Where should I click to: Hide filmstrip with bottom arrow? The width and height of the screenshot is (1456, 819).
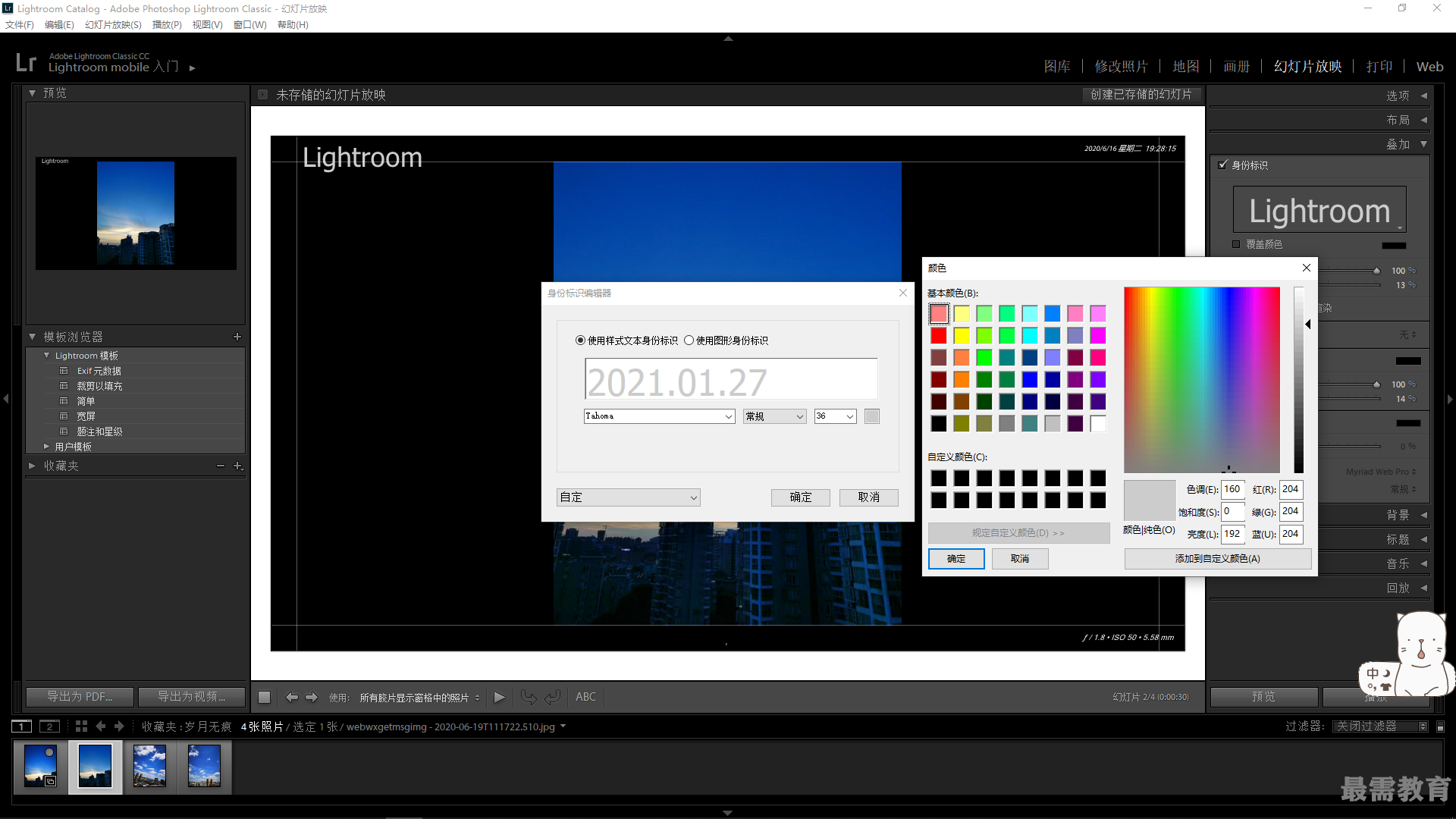click(x=728, y=813)
